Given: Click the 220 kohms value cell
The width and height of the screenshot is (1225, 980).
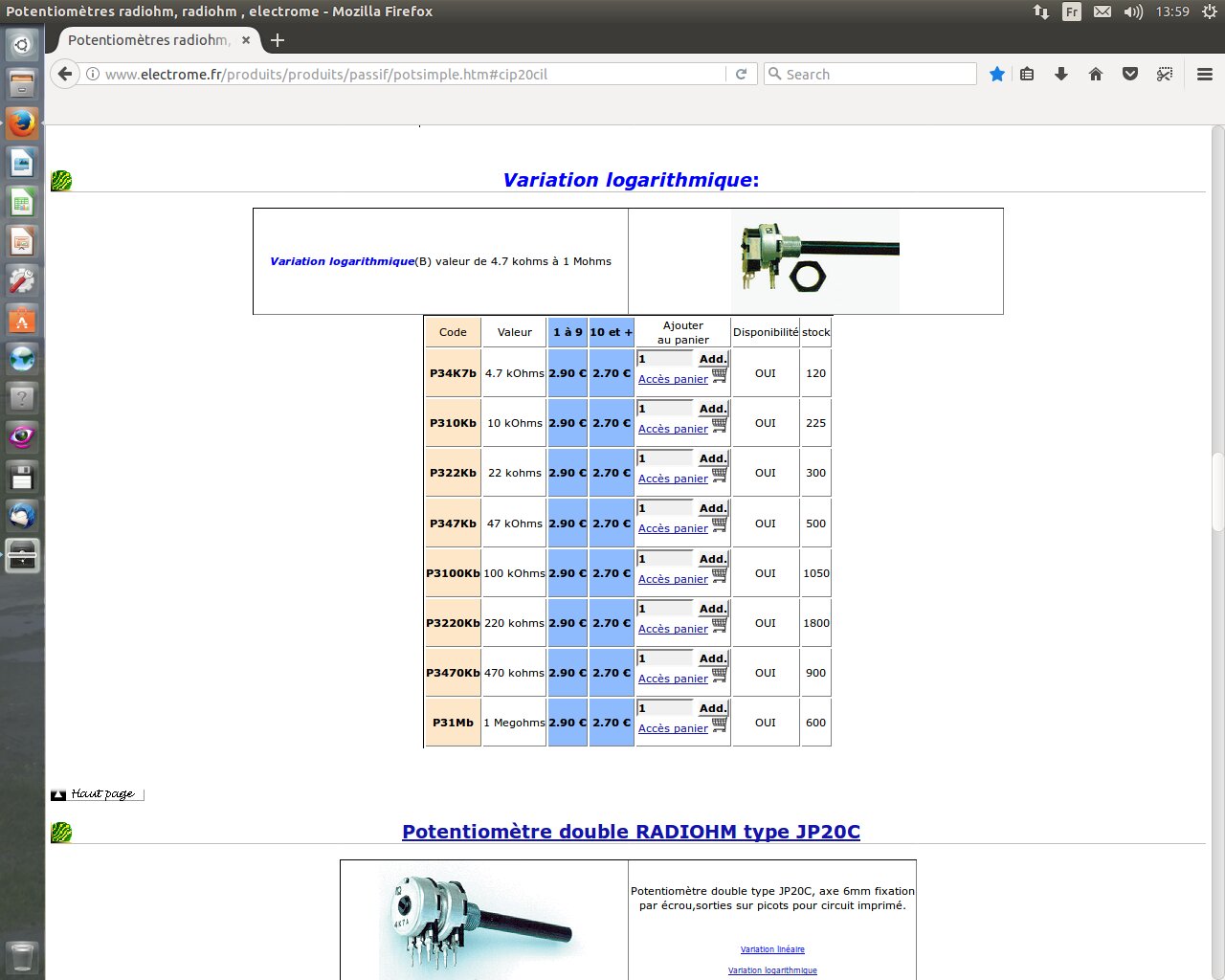Looking at the screenshot, I should click(x=514, y=623).
